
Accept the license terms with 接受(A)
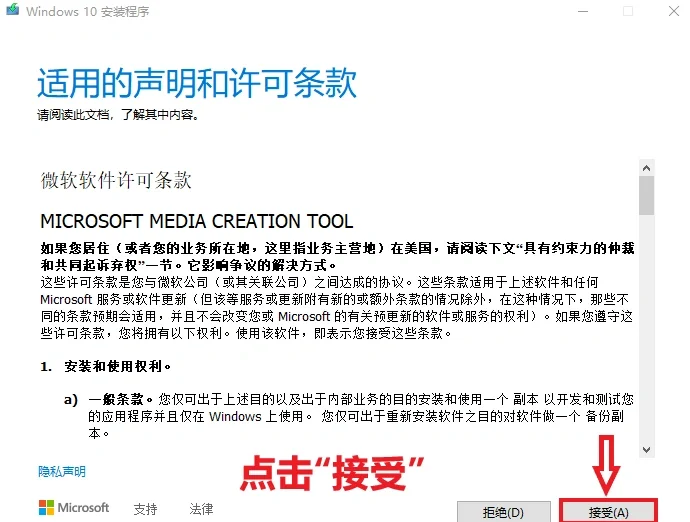608,512
